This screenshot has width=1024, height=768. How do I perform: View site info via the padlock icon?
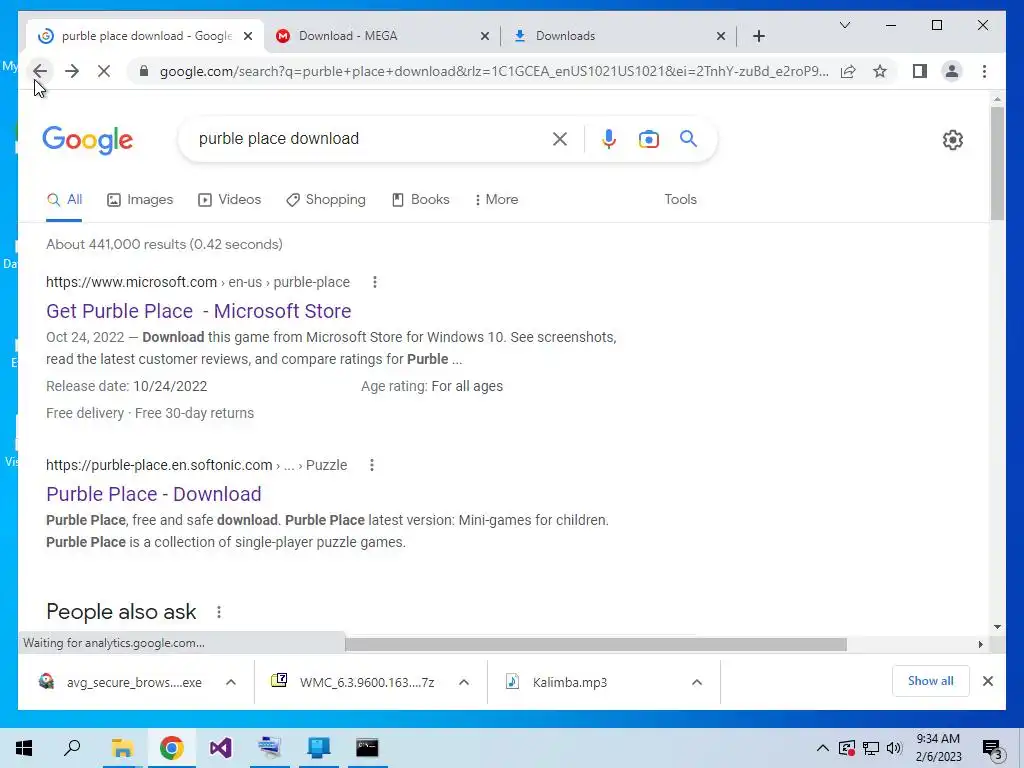[x=144, y=71]
